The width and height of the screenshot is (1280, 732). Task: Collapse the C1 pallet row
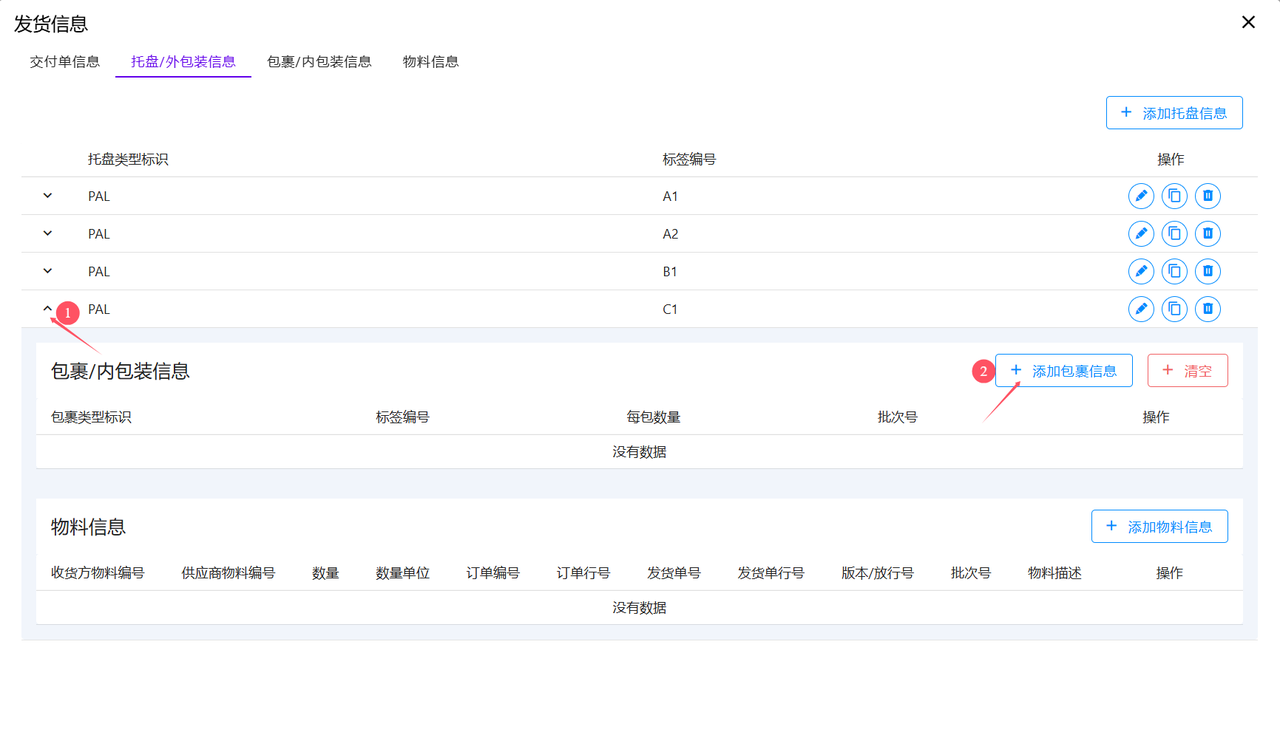click(48, 309)
